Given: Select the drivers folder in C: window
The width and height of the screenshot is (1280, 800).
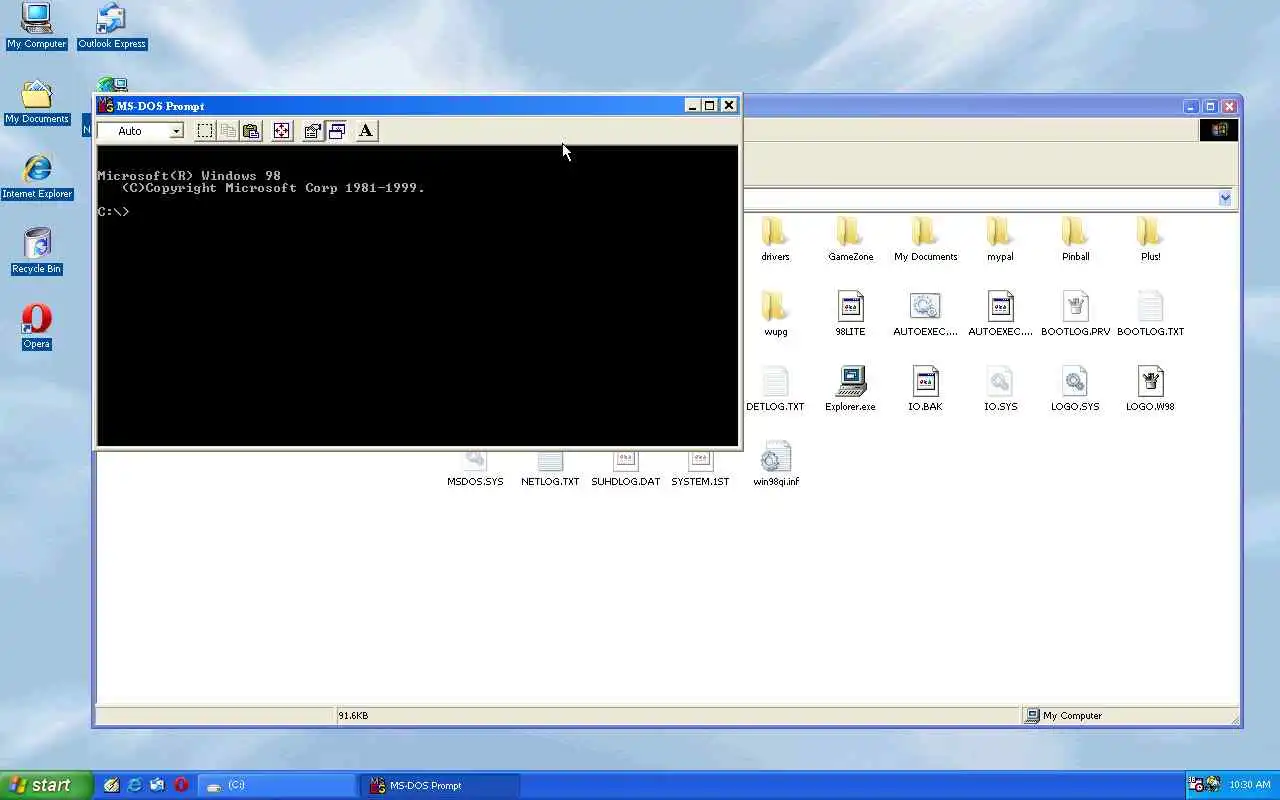Looking at the screenshot, I should coord(775,239).
